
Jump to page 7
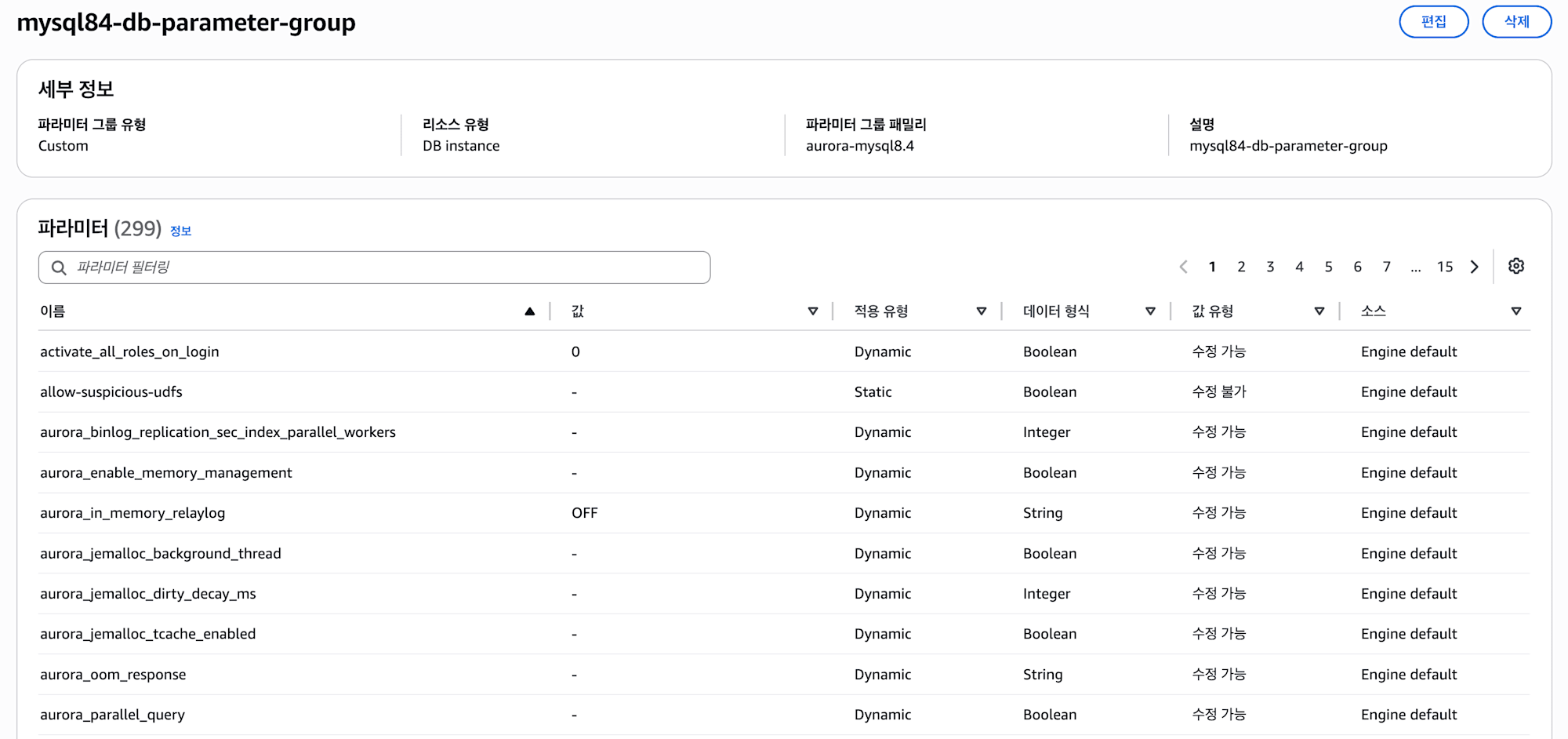point(1386,267)
